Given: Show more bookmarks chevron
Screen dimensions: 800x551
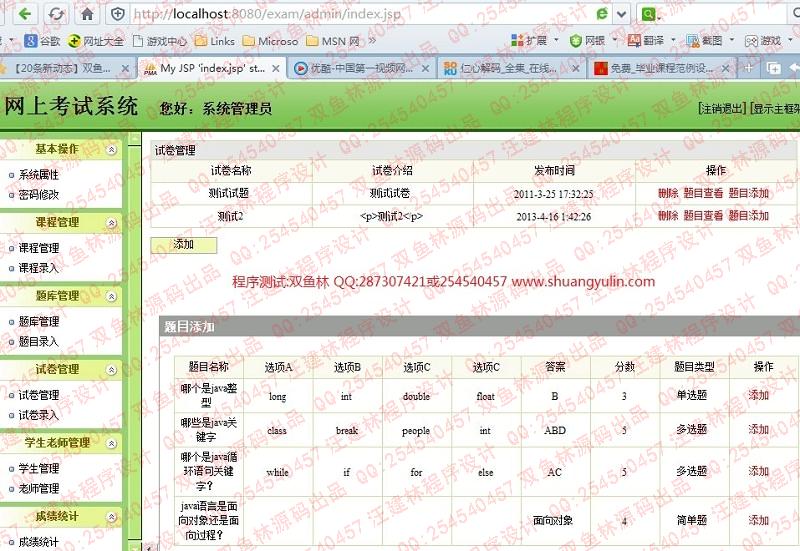Looking at the screenshot, I should [x=372, y=40].
